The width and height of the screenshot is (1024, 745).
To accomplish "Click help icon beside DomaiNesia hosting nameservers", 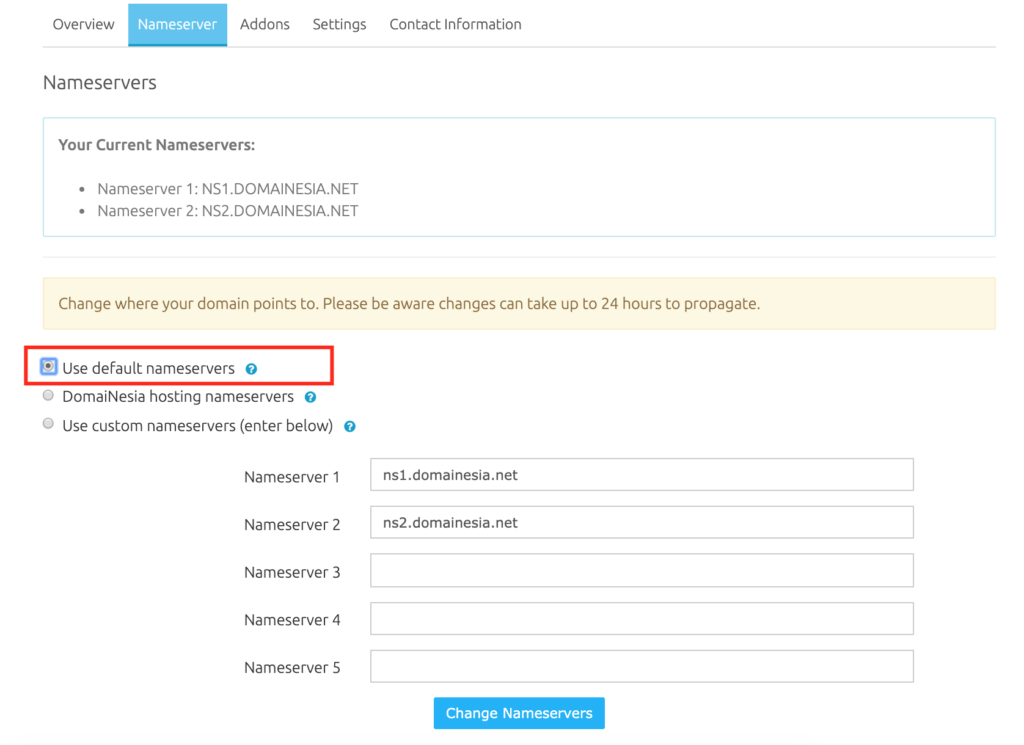I will pos(310,397).
